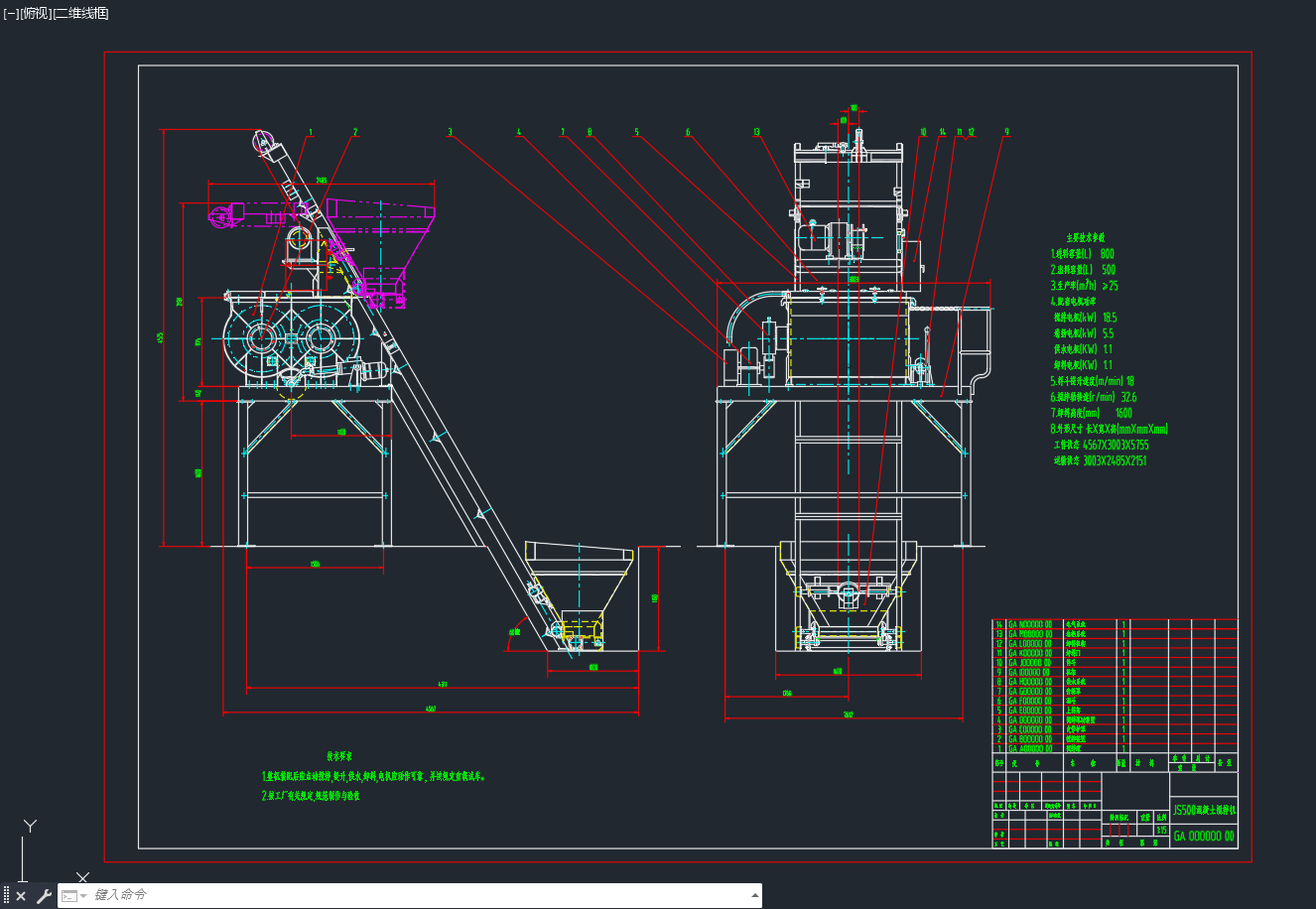Select transport dimensions text 3003X2485X2151
This screenshot has width=1316, height=909.
click(1116, 460)
